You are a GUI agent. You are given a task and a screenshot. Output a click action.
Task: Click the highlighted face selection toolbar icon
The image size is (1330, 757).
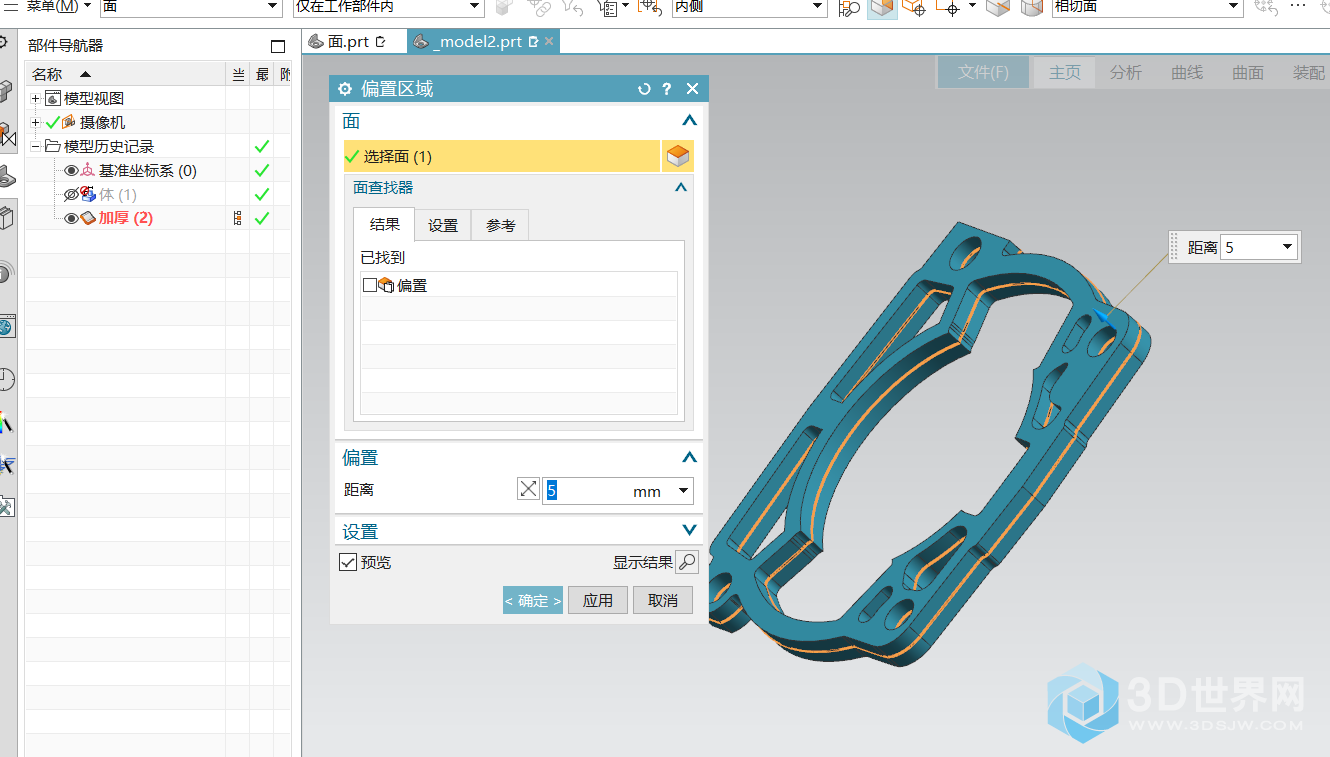tap(881, 7)
